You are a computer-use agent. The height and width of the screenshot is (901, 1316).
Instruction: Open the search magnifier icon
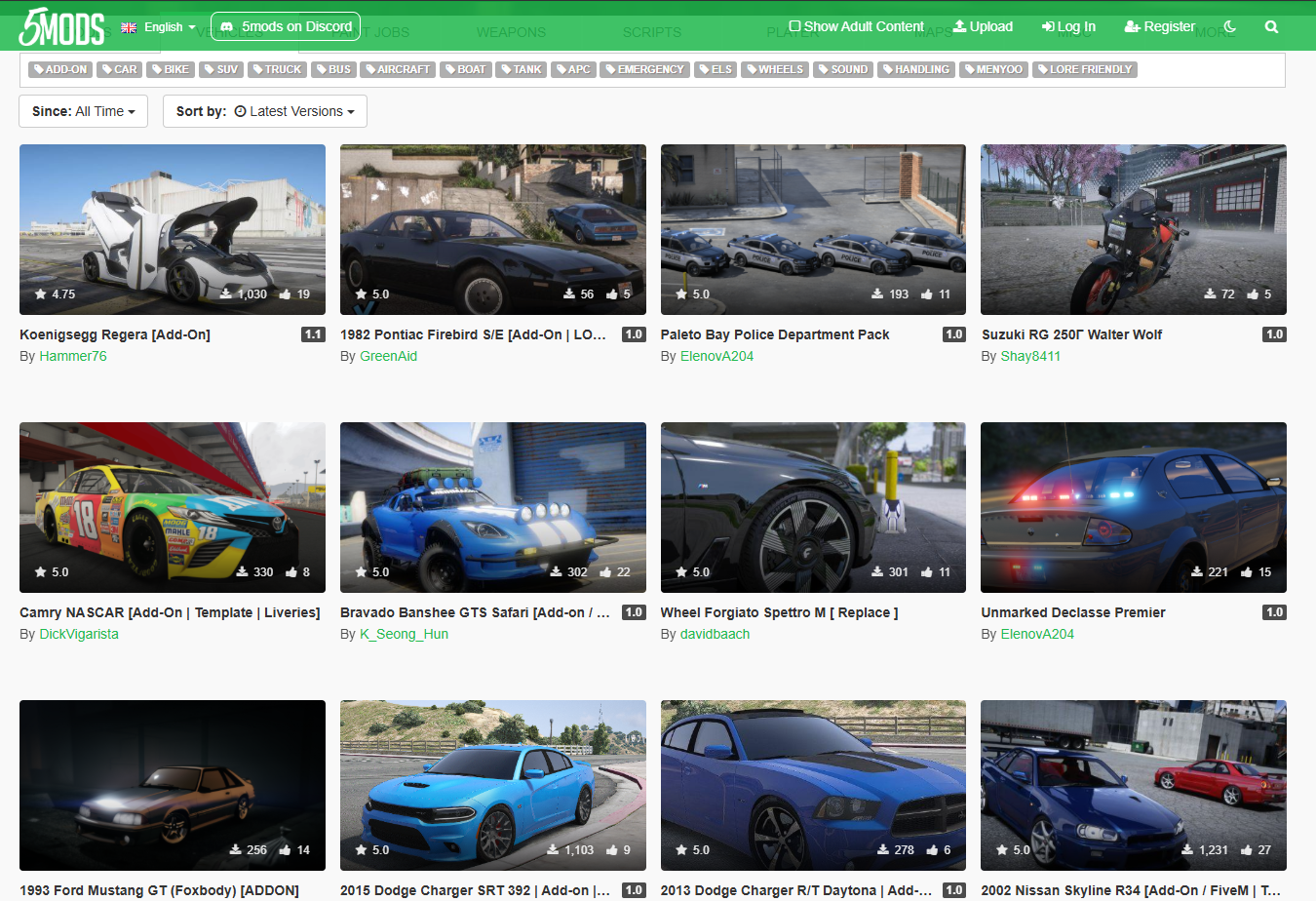[1271, 27]
